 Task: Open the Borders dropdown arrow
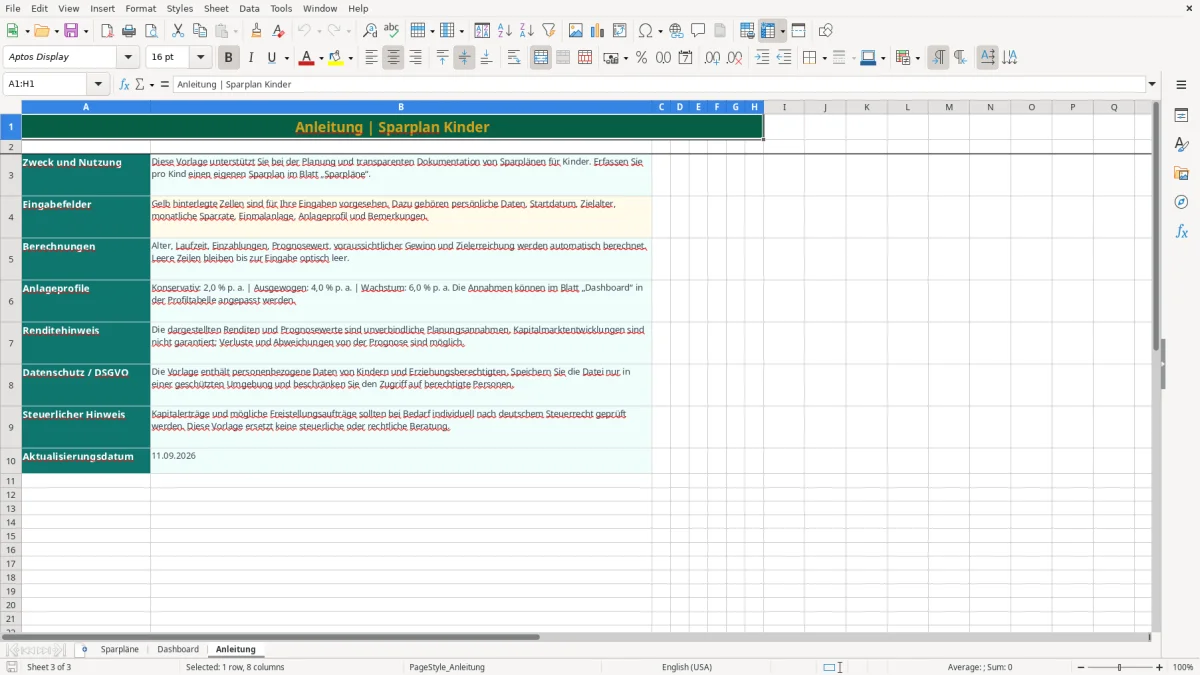click(824, 58)
